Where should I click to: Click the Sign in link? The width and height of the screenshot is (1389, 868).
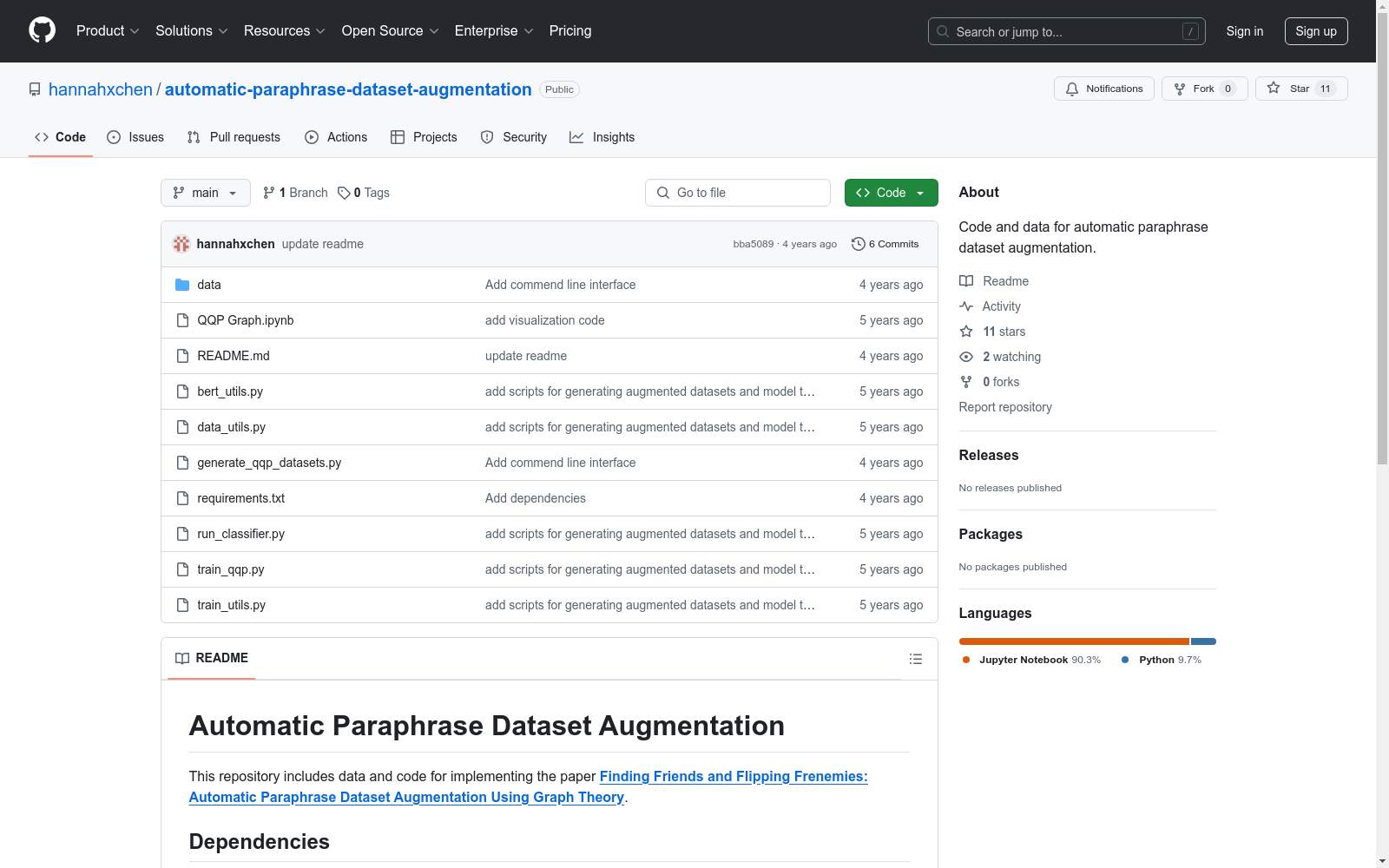(1245, 31)
